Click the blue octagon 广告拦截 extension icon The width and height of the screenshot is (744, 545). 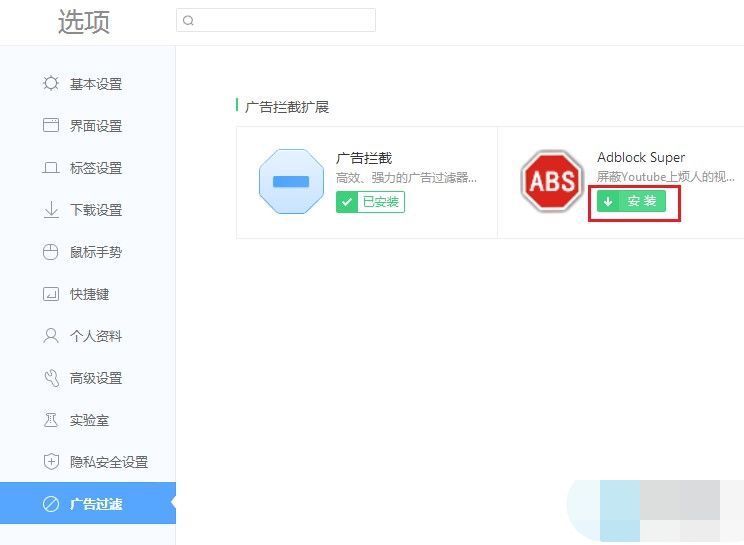(291, 181)
